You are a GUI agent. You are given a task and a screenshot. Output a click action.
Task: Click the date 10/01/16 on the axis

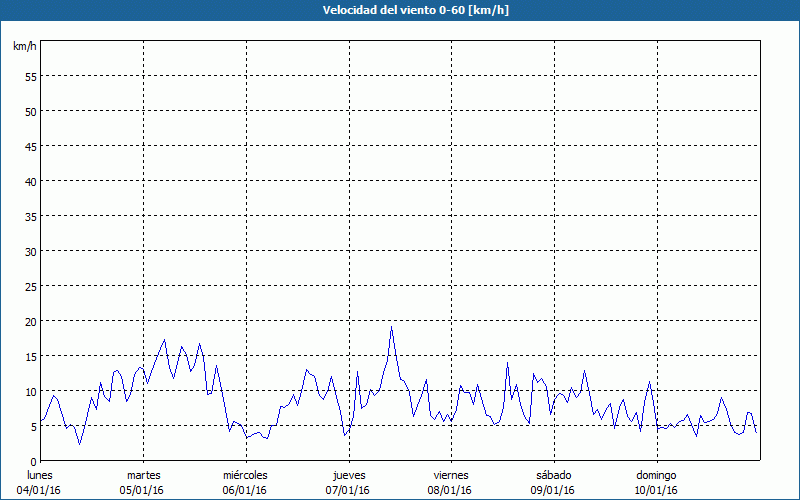coord(656,490)
